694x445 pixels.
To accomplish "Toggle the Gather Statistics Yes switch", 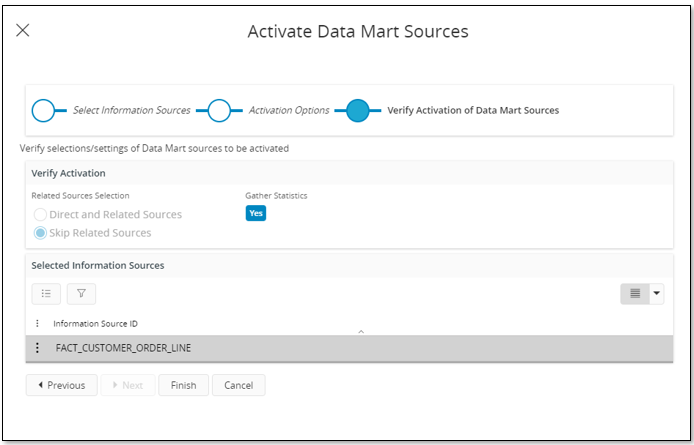I will 256,213.
